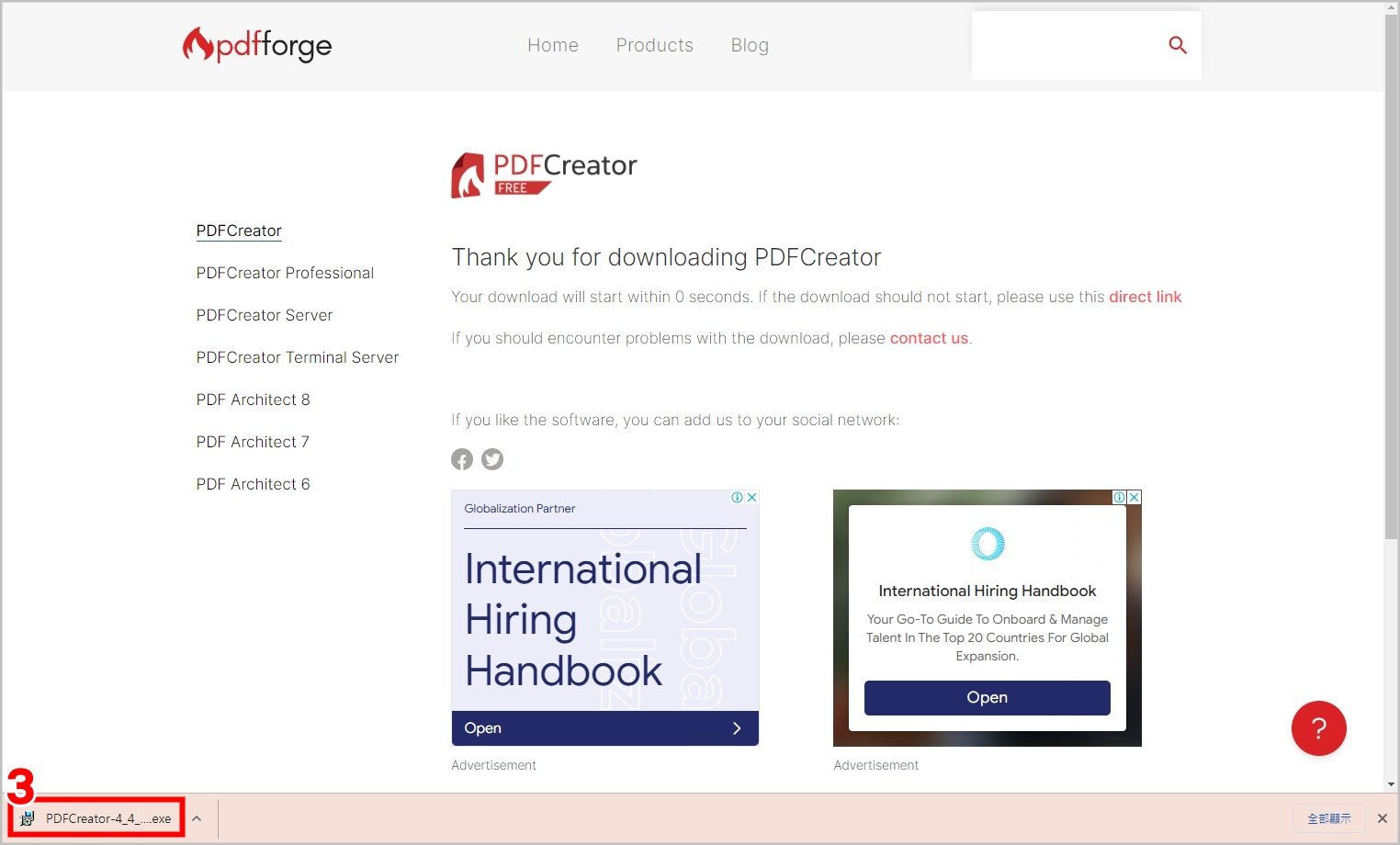This screenshot has width=1400, height=845.
Task: Click the red help question mark button
Action: coord(1318,728)
